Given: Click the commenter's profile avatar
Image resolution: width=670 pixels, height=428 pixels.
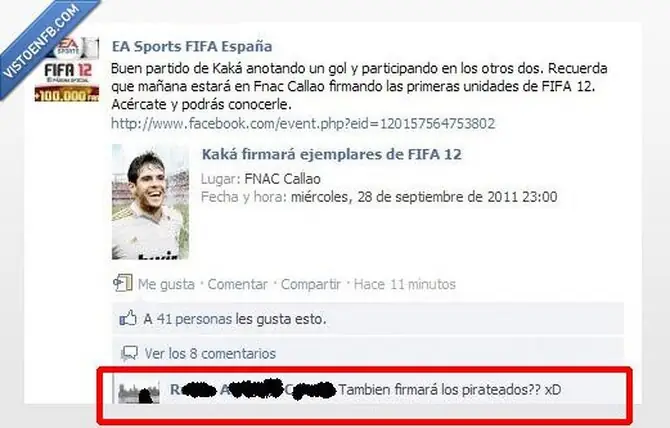Looking at the screenshot, I should [138, 392].
